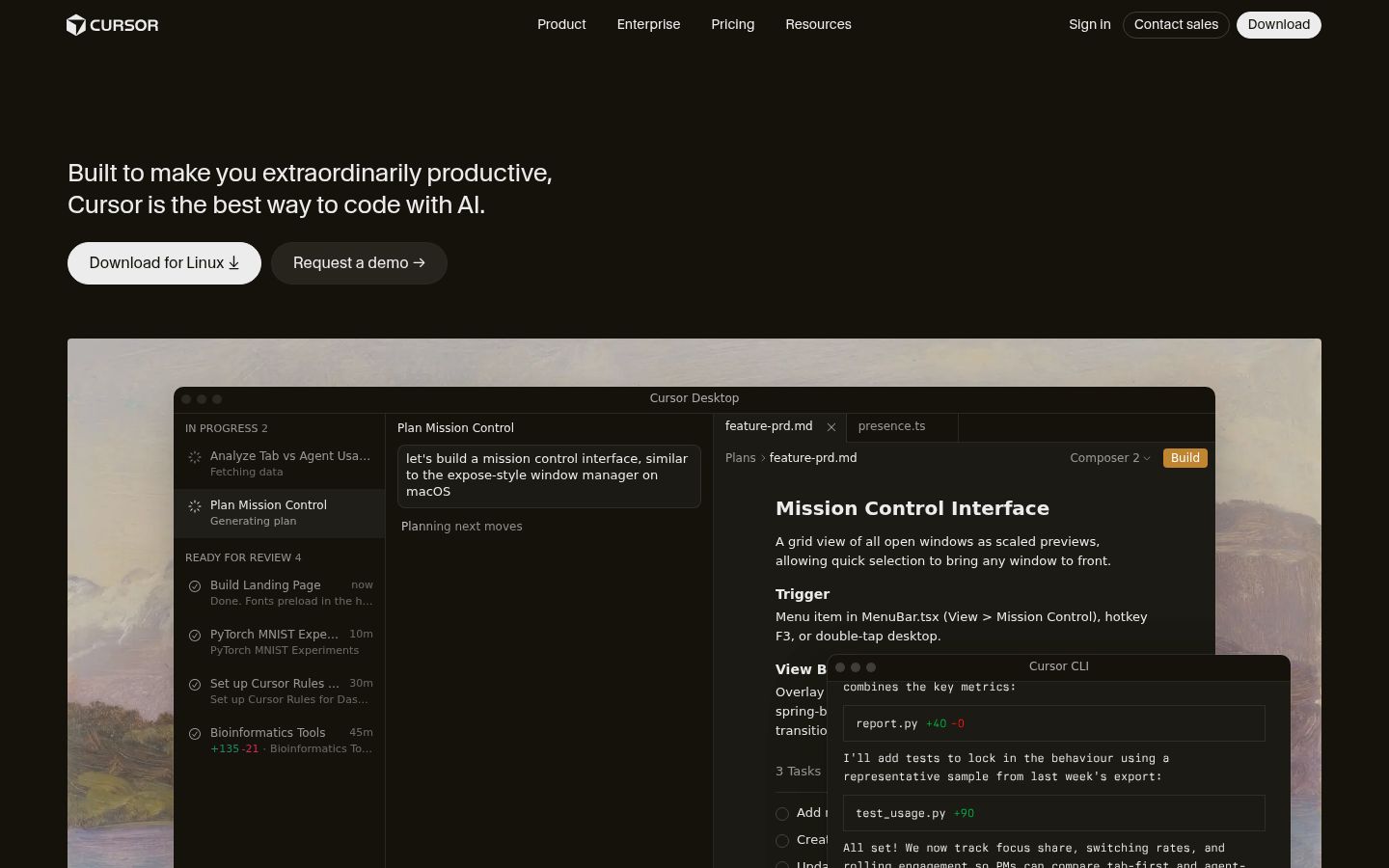Go to the Pricing page
This screenshot has height=868, width=1389.
pos(733,24)
